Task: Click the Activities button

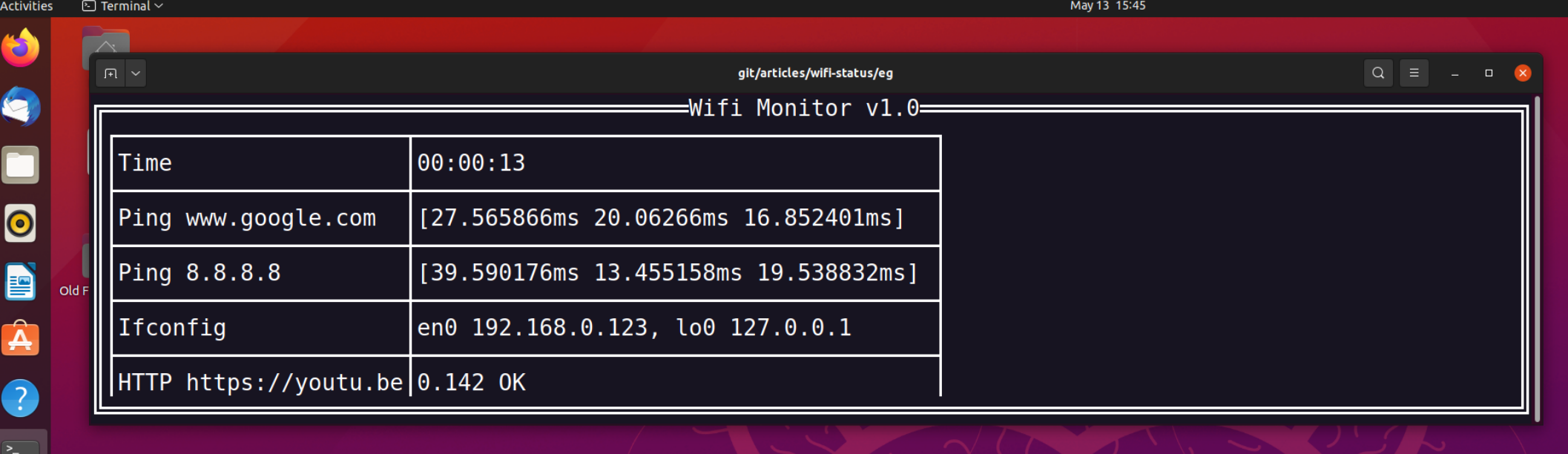Action: click(26, 6)
